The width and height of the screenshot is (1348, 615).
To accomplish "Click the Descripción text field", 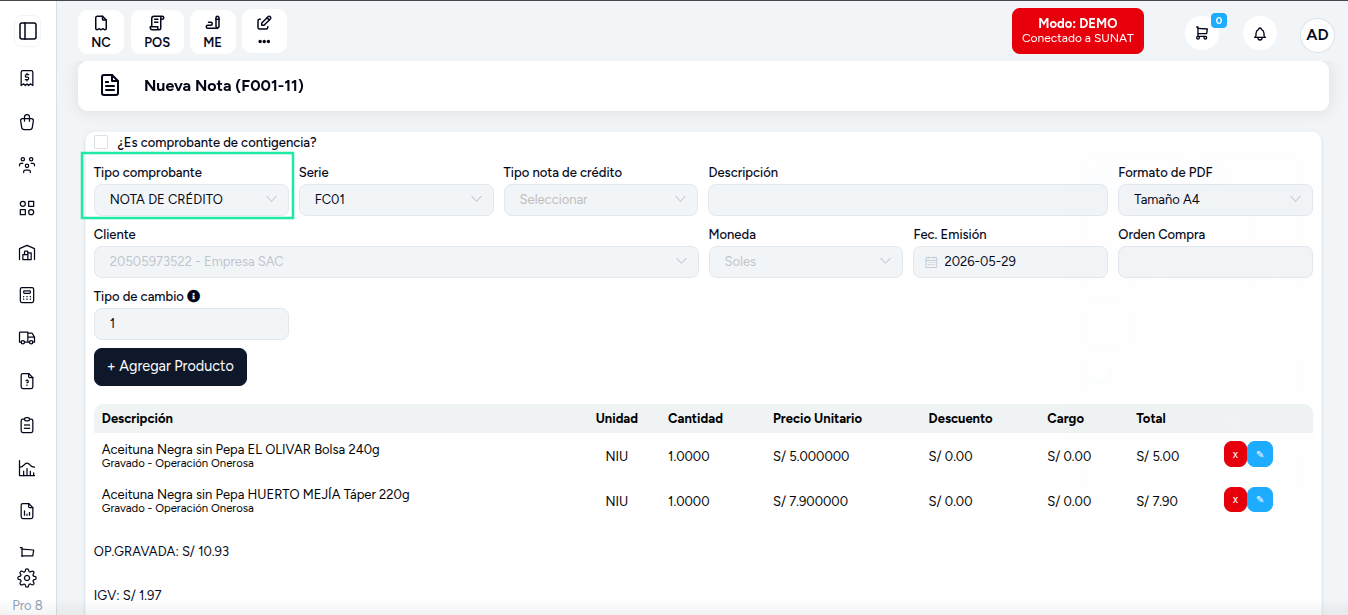I will [908, 199].
